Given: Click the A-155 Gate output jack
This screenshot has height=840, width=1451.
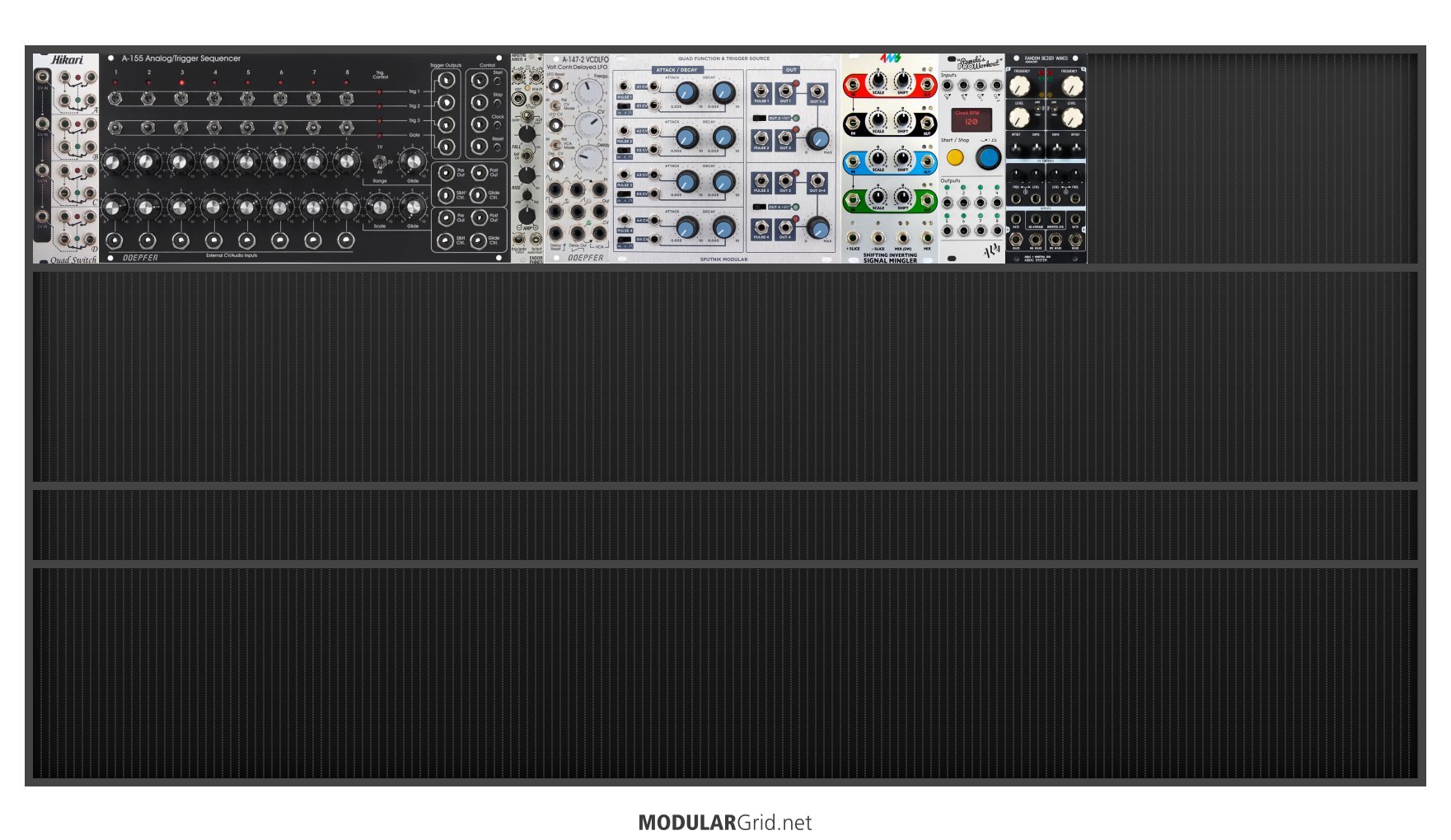Looking at the screenshot, I should (x=446, y=147).
